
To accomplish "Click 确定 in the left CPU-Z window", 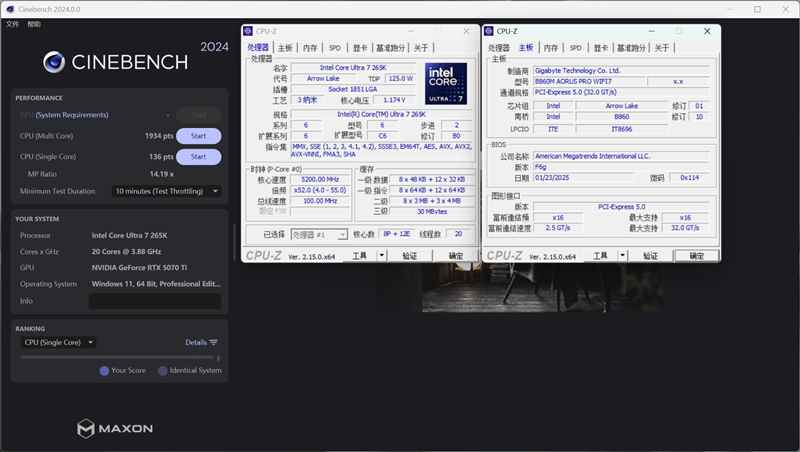I will (456, 256).
